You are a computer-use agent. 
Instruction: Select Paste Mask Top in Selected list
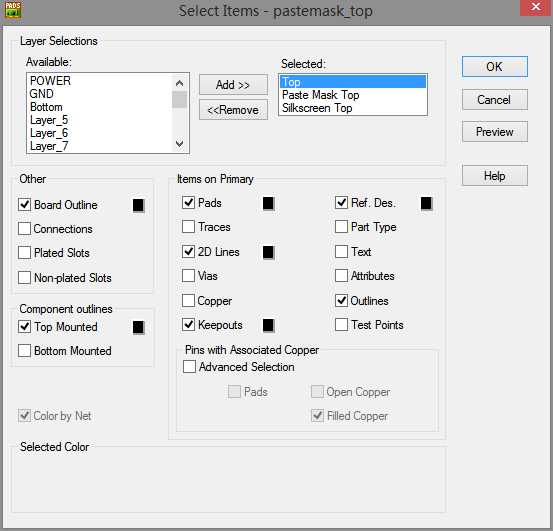(321, 95)
